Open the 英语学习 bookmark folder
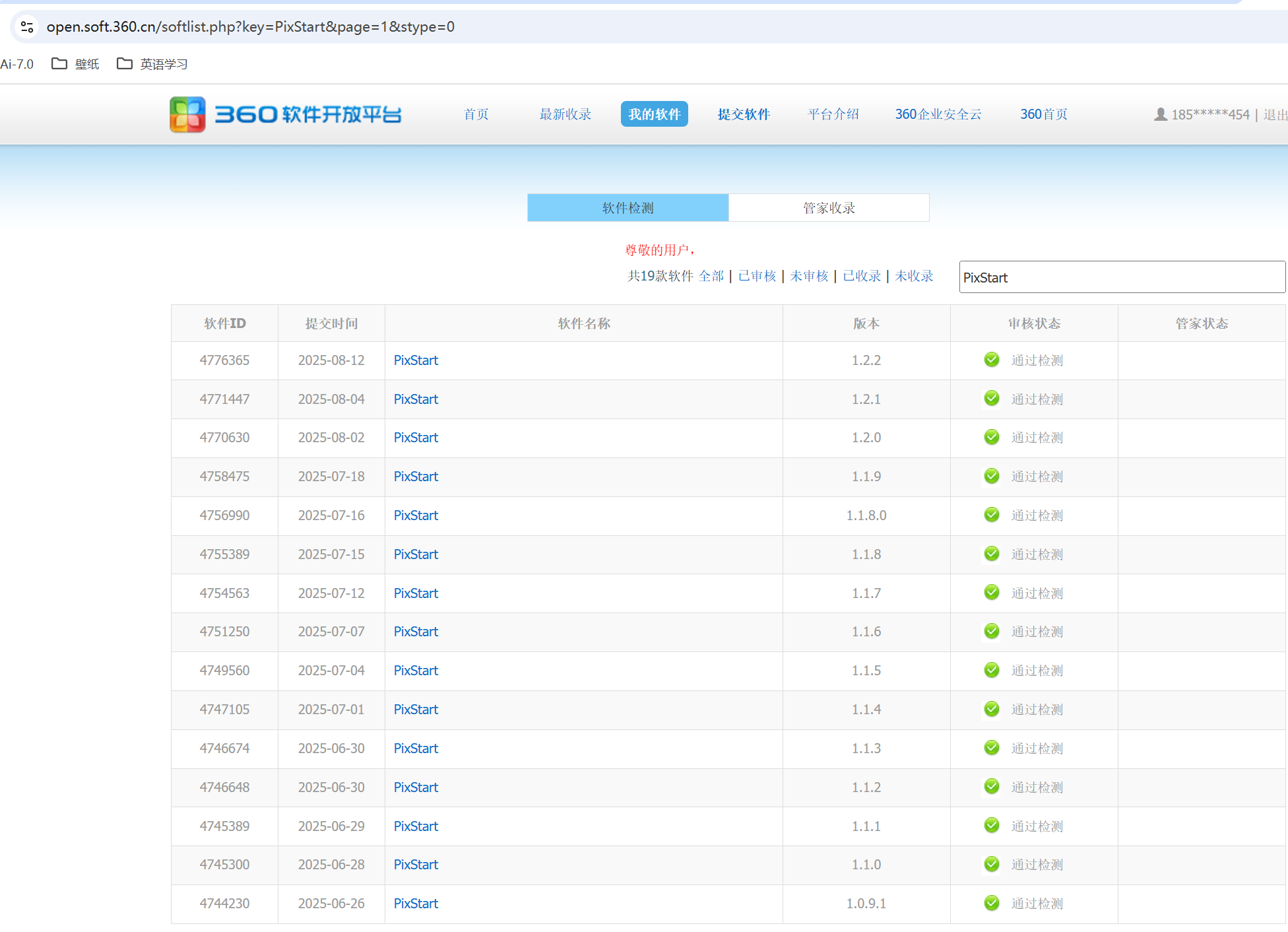This screenshot has height=932, width=1288. 152,64
